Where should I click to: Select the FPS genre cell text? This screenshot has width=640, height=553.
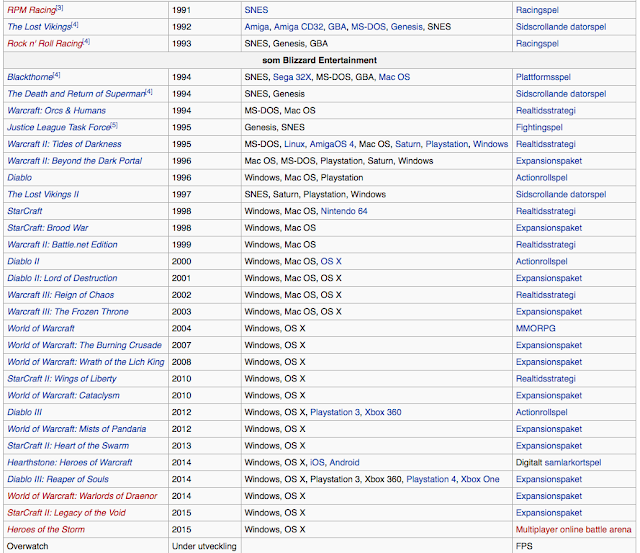pos(524,545)
